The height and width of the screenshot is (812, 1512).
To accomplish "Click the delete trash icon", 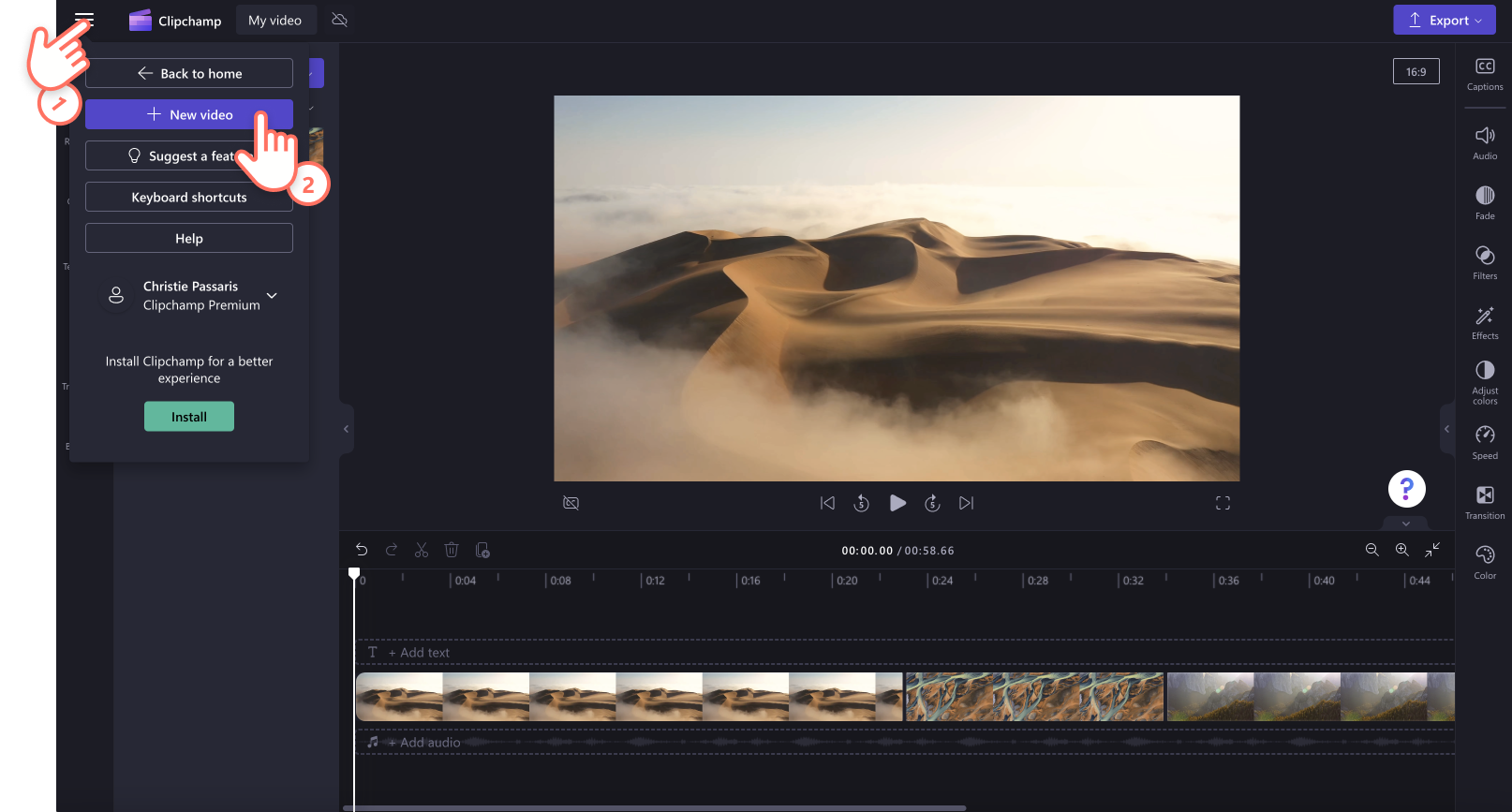I will (452, 550).
